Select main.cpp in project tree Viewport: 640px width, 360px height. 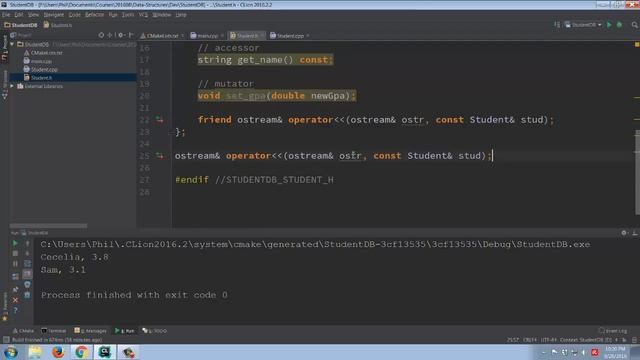pos(38,61)
